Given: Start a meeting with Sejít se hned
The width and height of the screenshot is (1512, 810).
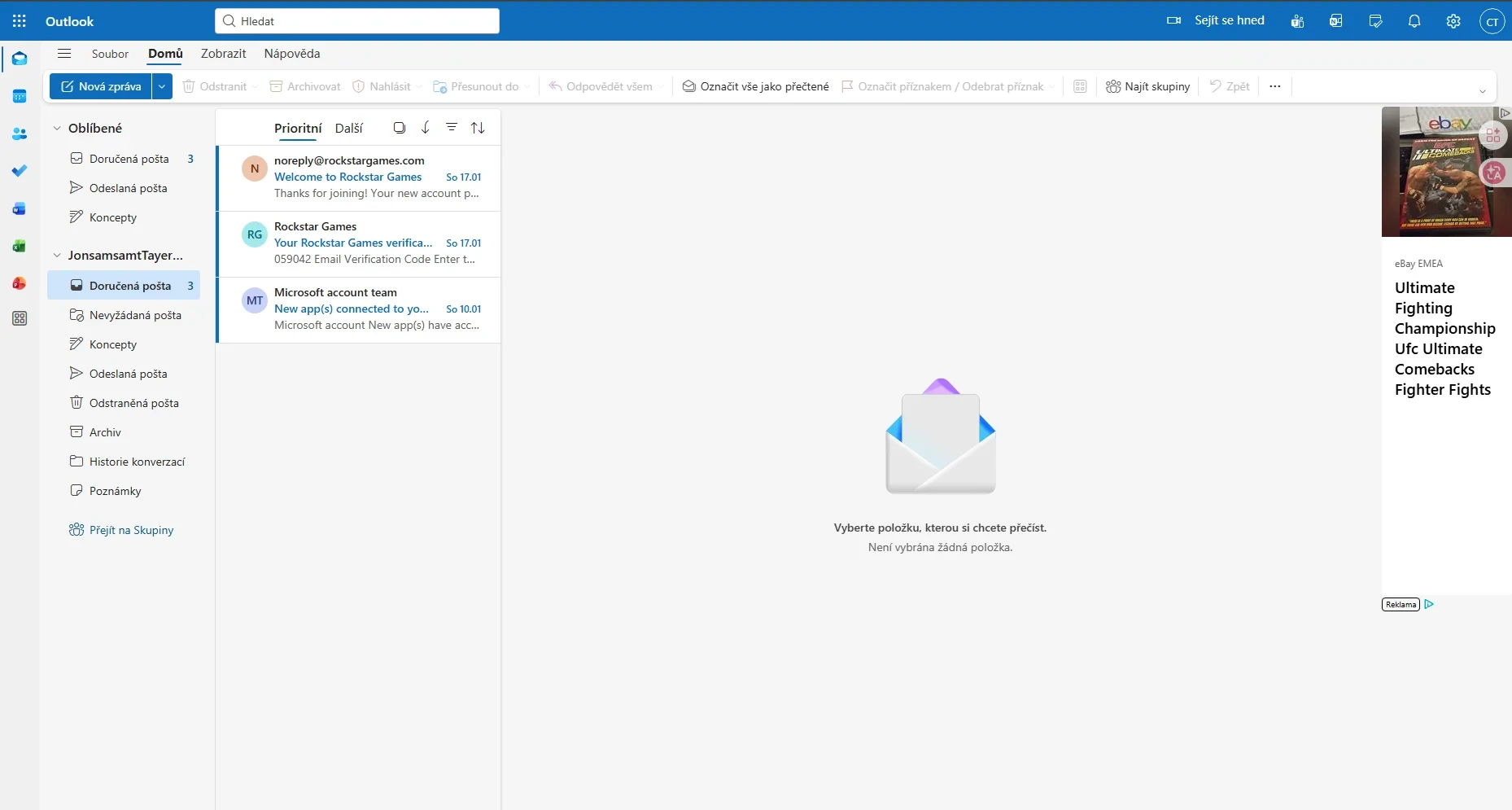Looking at the screenshot, I should pos(1216,20).
